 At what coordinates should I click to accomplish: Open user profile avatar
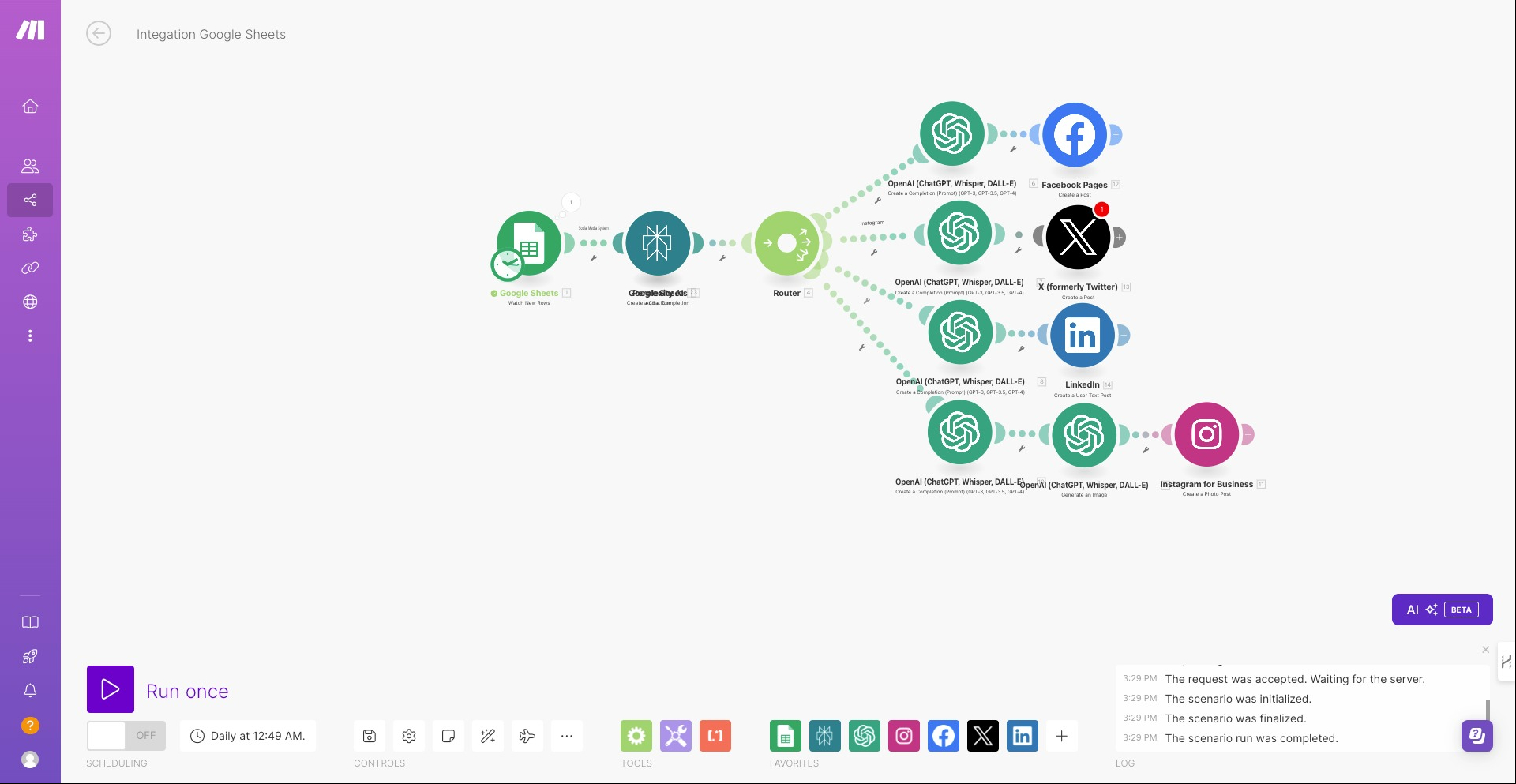(x=30, y=760)
